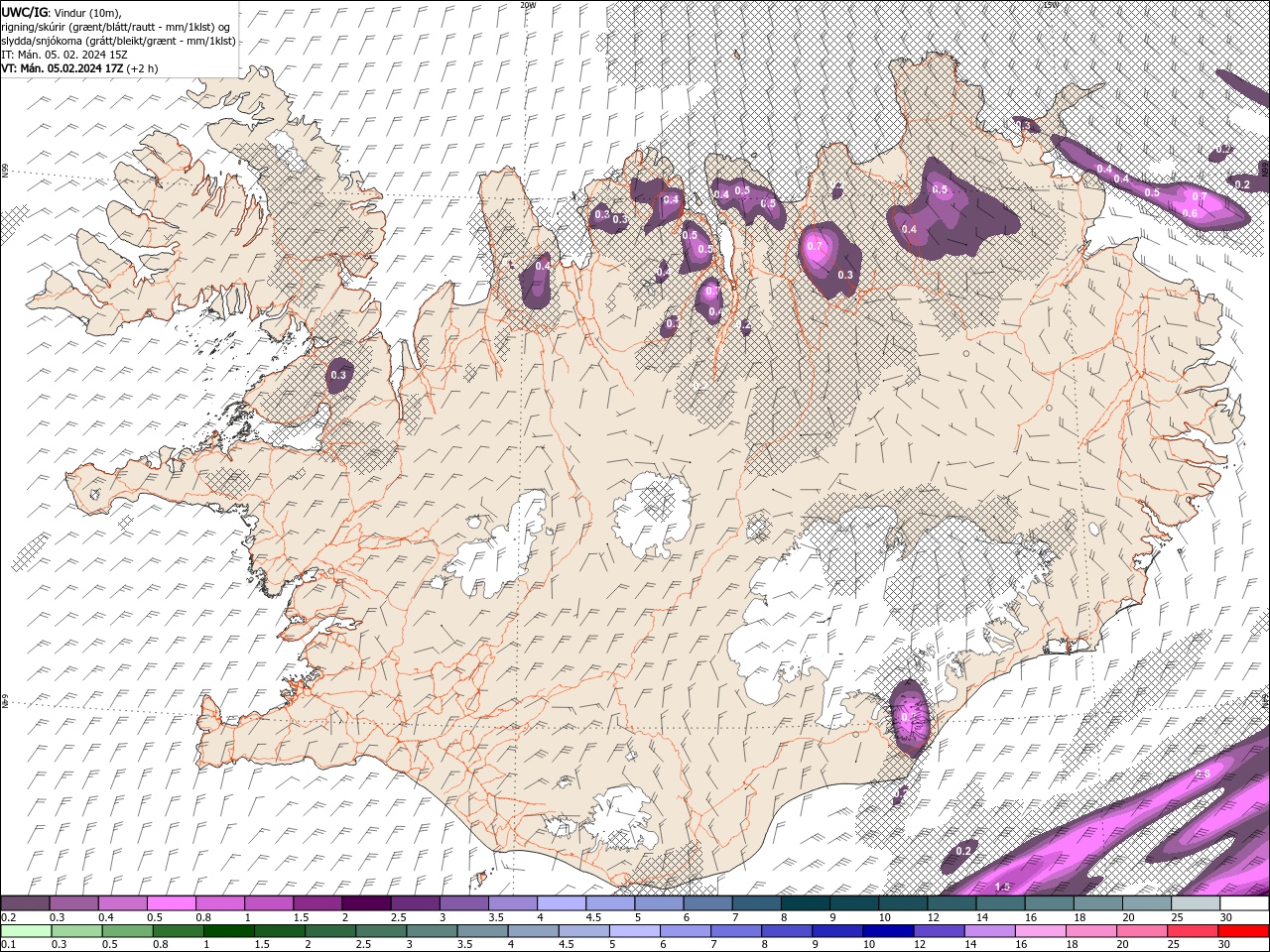Select the dark teal 8 swatch on upper scale

[805, 903]
